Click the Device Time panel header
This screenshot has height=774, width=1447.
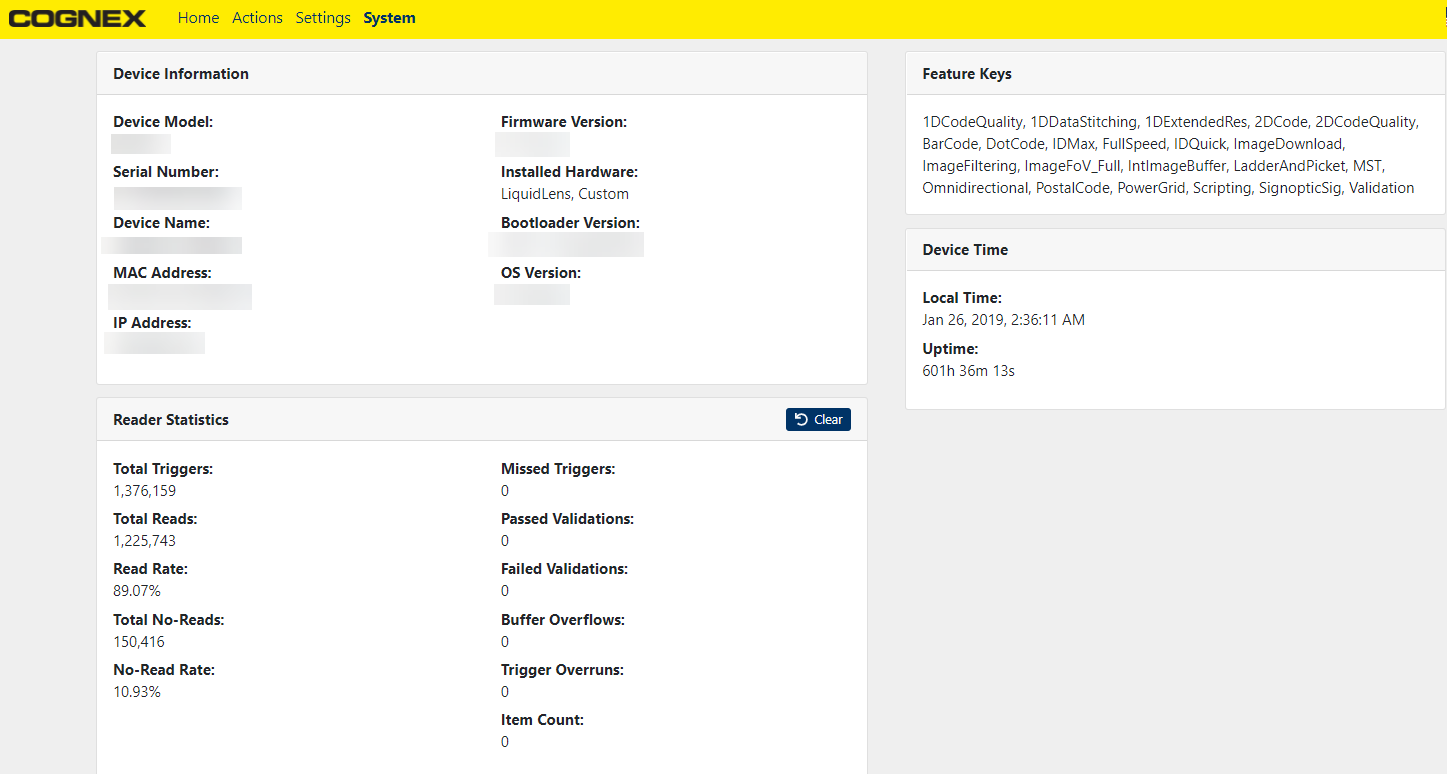coord(965,250)
